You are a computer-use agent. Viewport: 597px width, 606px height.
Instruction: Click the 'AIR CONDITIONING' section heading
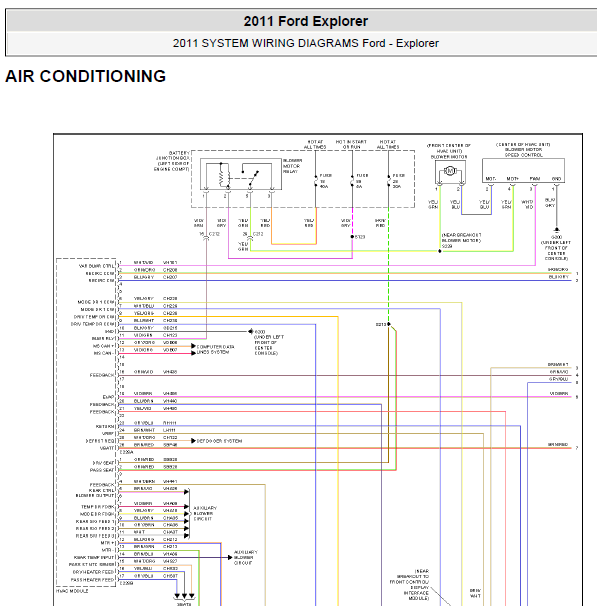pos(85,76)
